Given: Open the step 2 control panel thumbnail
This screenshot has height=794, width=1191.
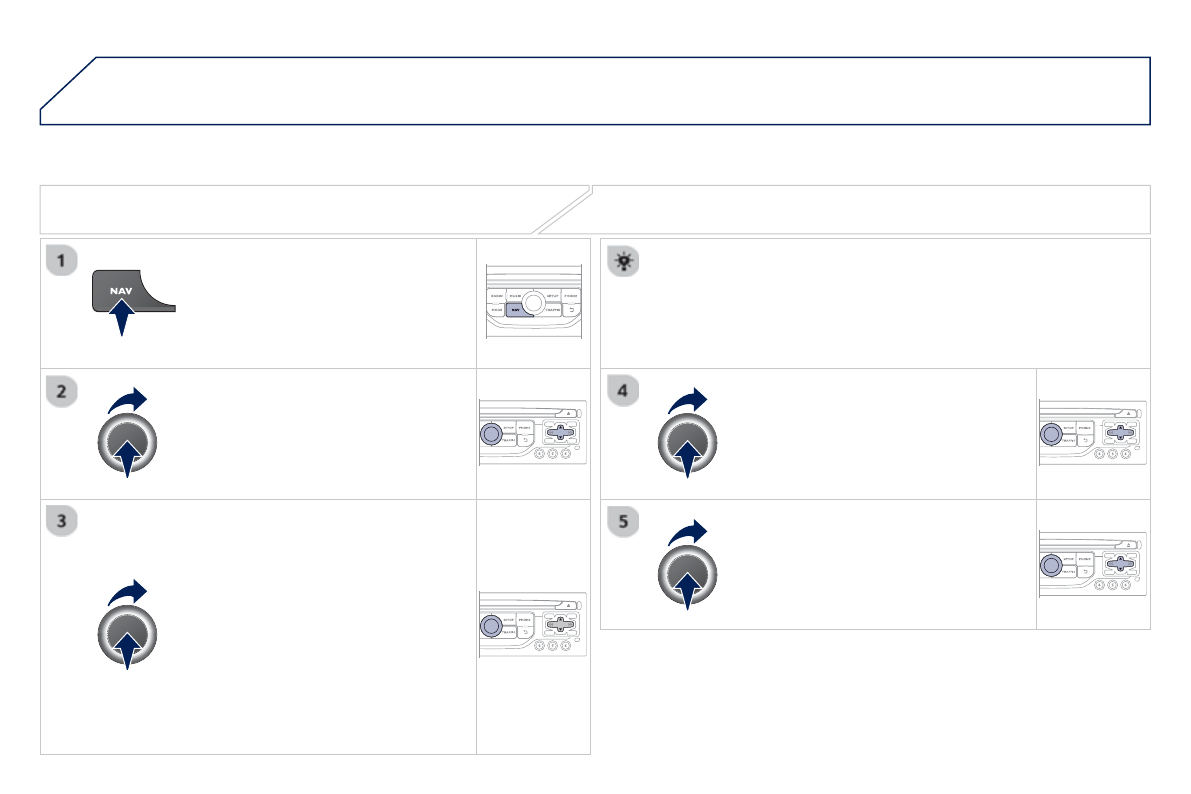Looking at the screenshot, I should click(532, 434).
